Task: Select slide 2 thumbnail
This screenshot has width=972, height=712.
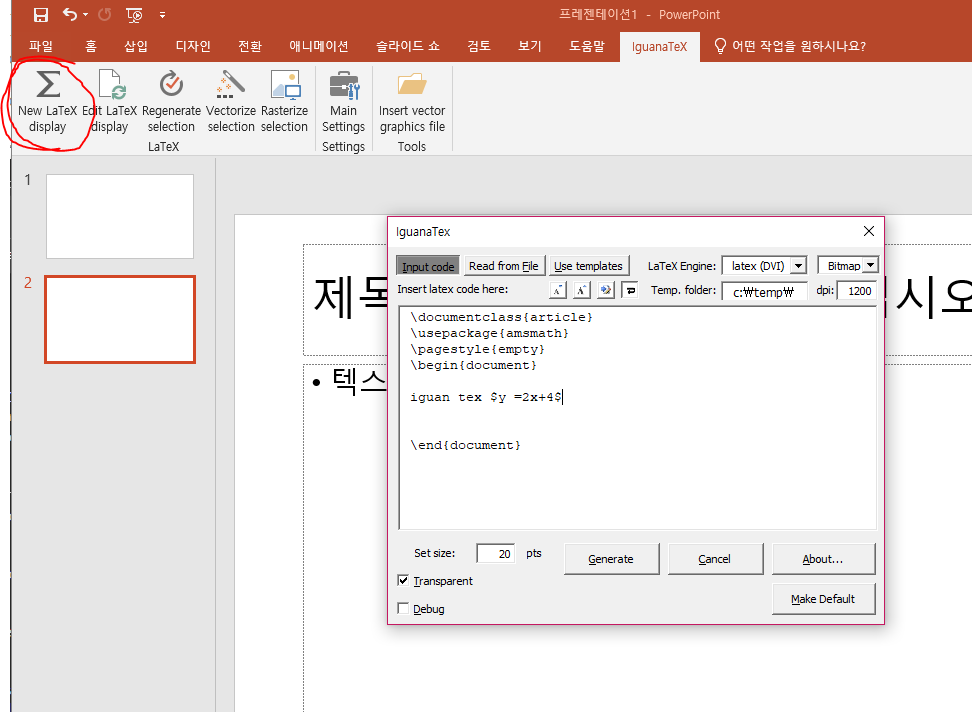Action: [x=119, y=319]
